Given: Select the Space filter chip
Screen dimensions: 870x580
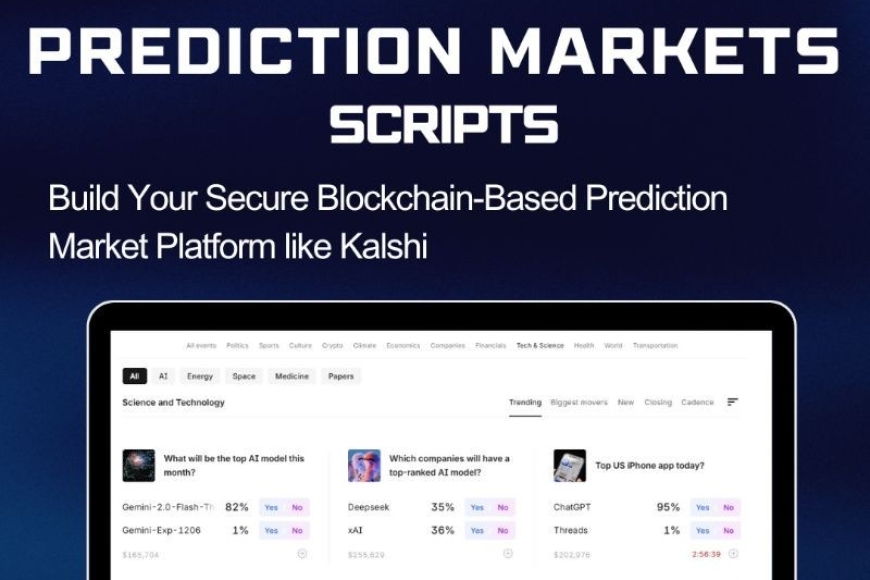Looking at the screenshot, I should coord(242,375).
